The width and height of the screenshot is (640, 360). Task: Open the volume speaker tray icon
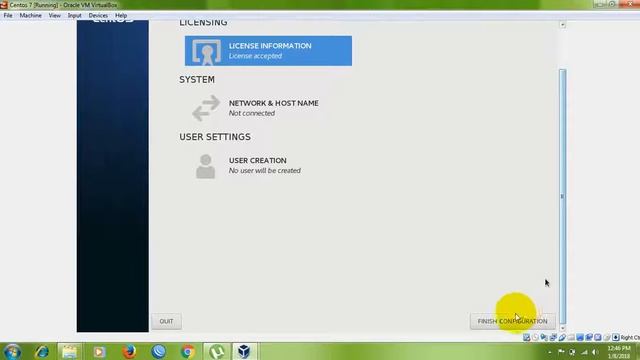coord(595,352)
